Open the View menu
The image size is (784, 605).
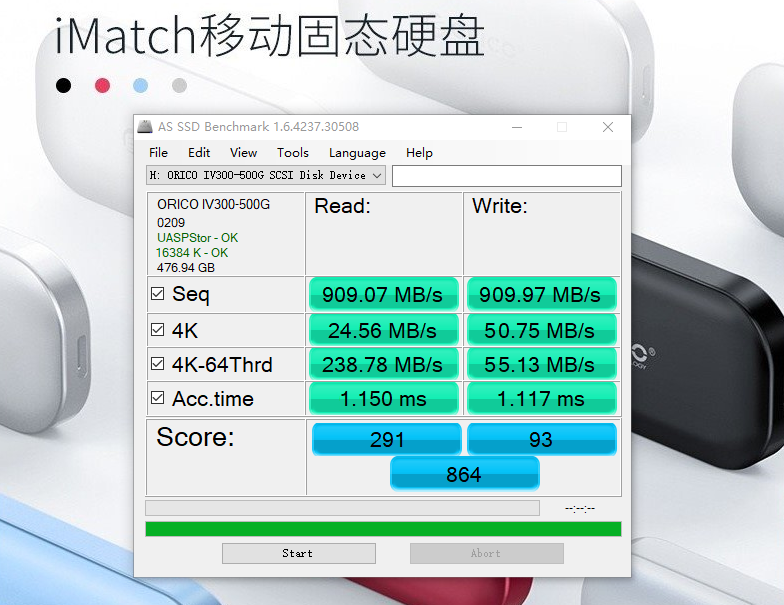(243, 152)
